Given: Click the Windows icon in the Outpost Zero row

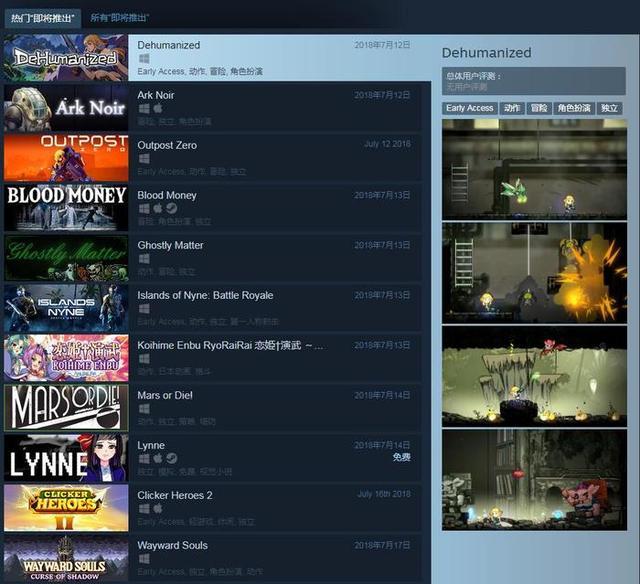Looking at the screenshot, I should tap(144, 159).
